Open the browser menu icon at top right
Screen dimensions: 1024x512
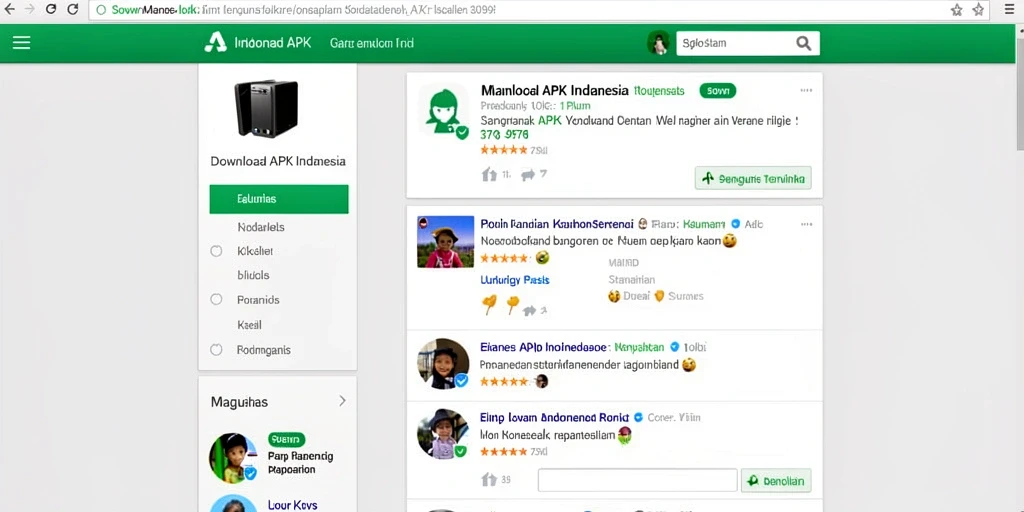[x=1010, y=10]
